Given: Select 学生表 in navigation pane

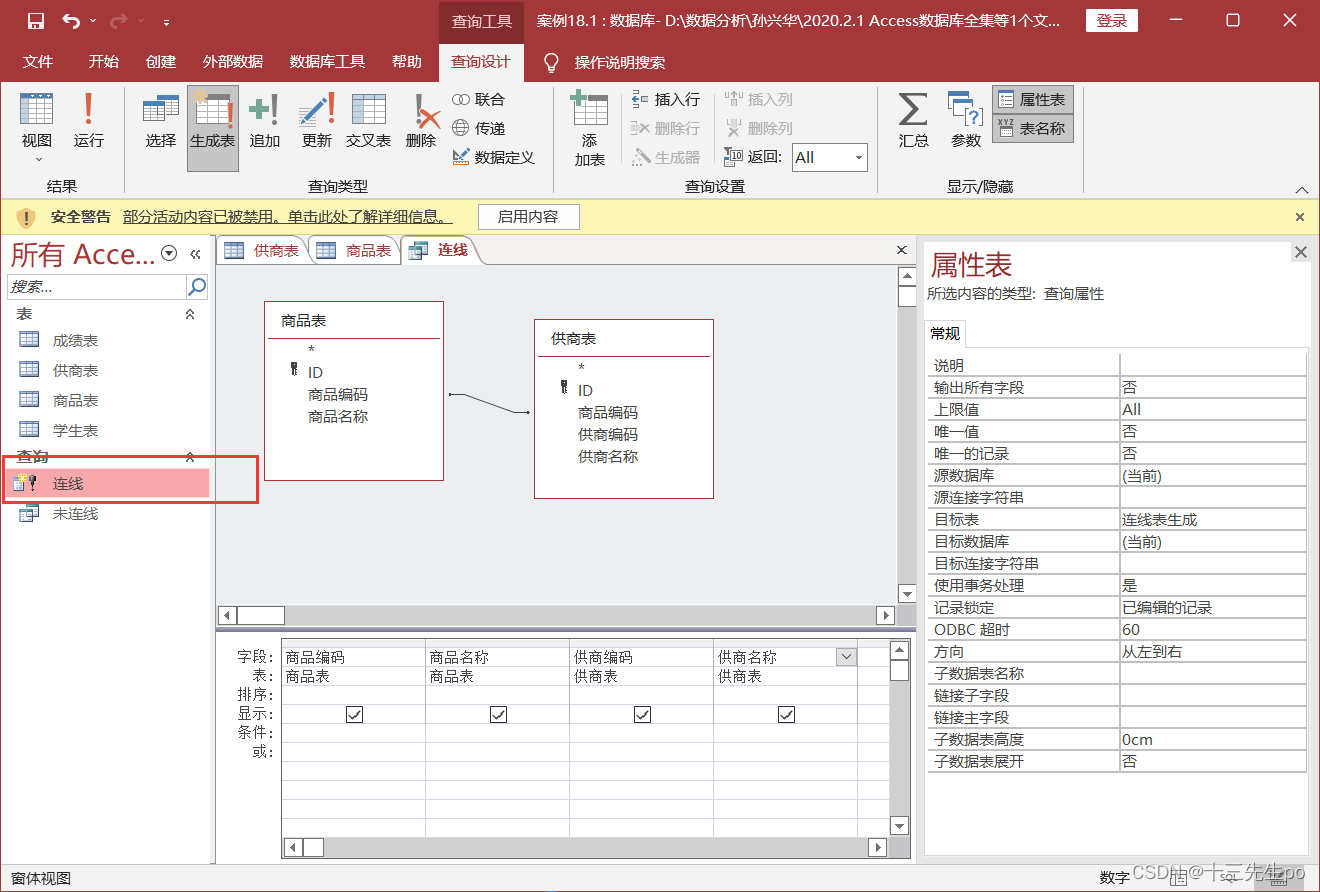Looking at the screenshot, I should click(75, 431).
